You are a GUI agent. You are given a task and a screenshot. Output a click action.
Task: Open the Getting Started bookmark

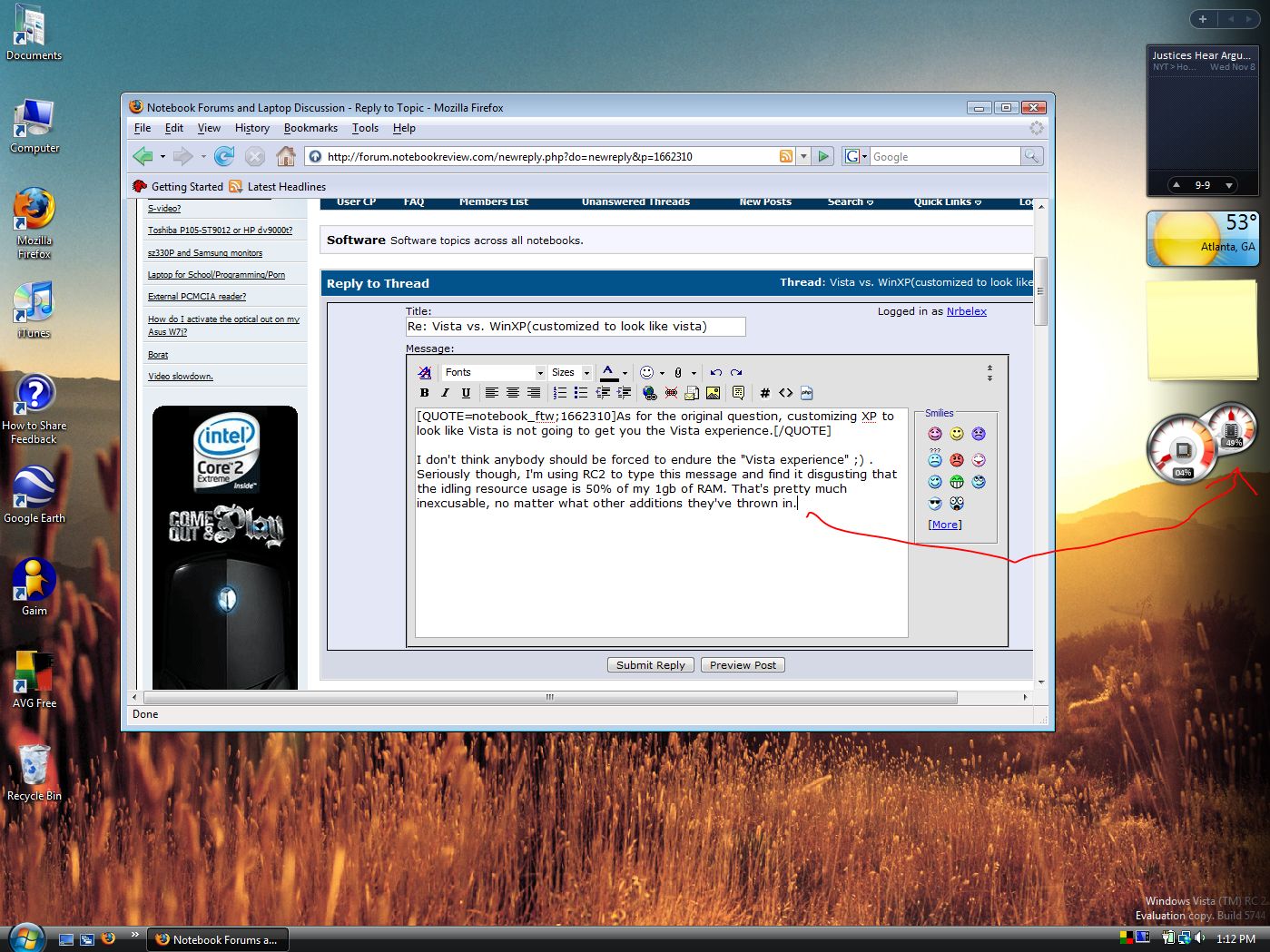click(x=178, y=186)
